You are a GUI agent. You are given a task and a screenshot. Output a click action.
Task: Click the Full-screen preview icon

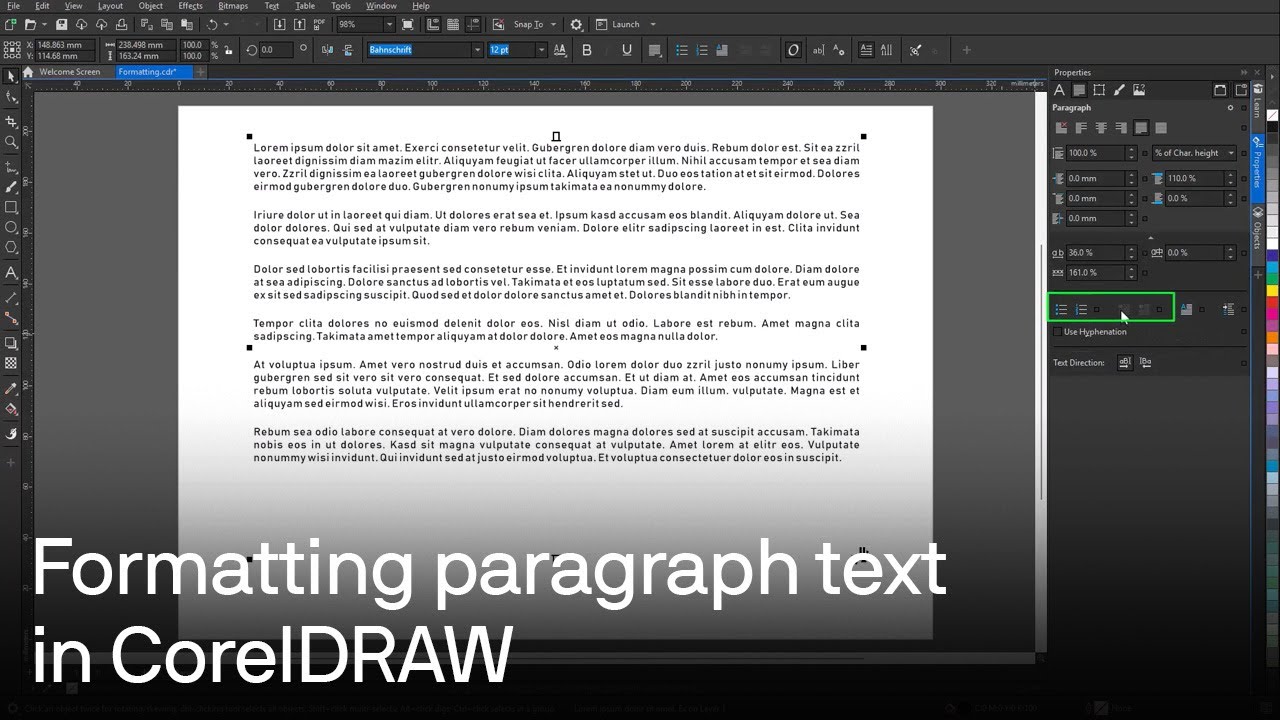point(408,24)
